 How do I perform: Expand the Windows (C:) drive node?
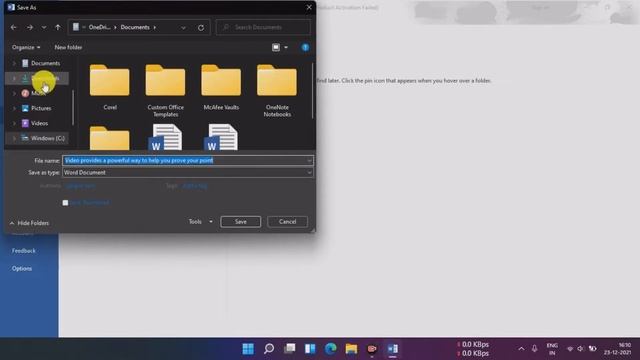click(x=14, y=138)
